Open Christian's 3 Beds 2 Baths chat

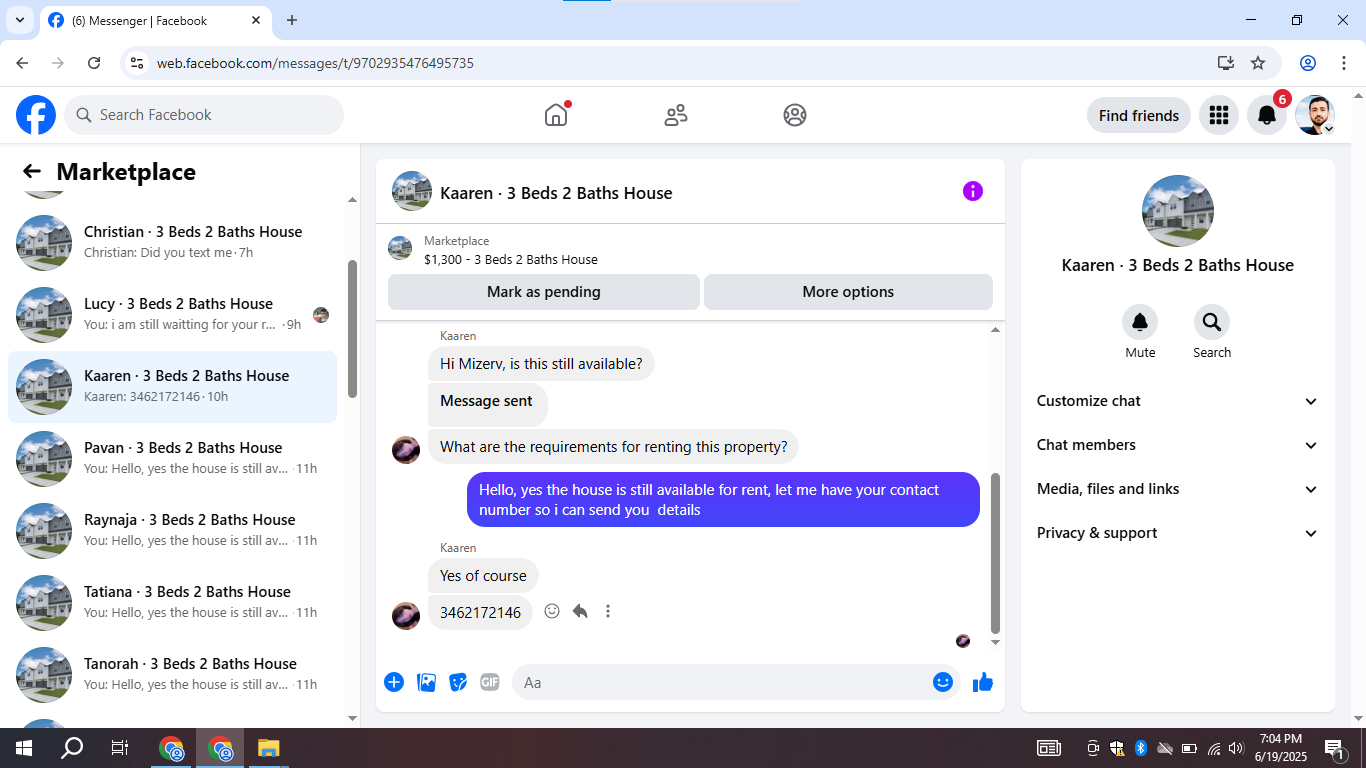tap(172, 243)
